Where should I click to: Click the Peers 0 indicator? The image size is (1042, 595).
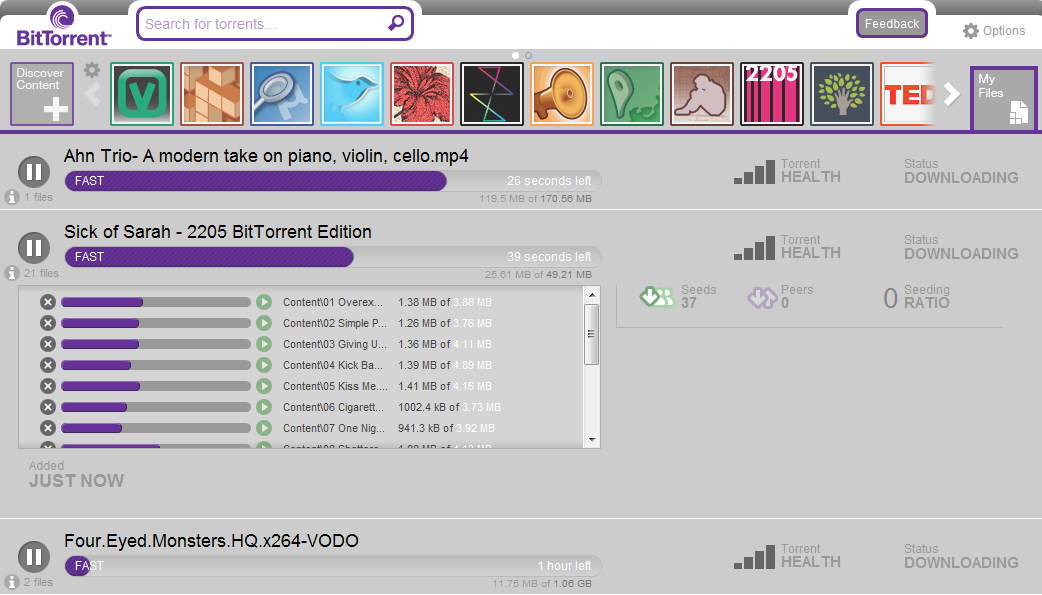coord(780,297)
